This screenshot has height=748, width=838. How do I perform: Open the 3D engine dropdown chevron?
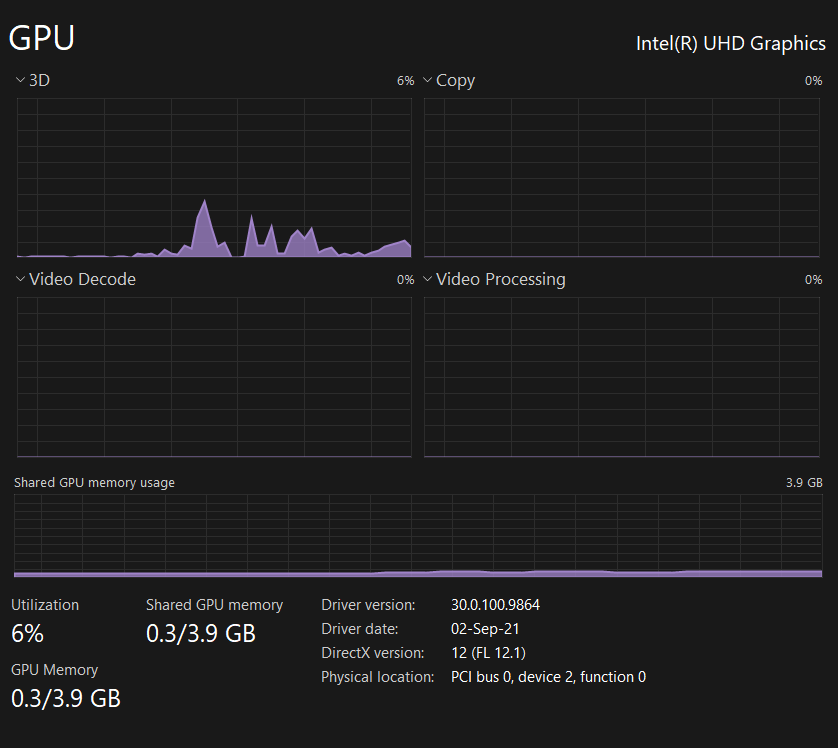[20, 80]
